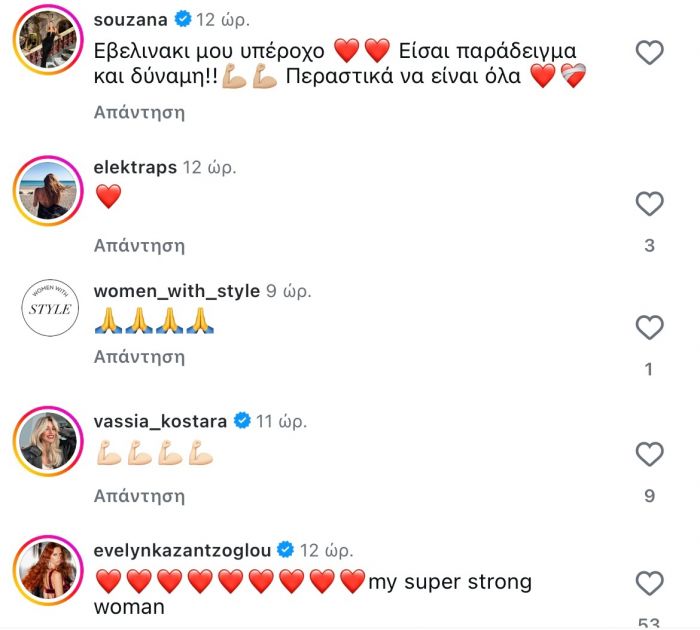Screen dimensions: 700x630
Task: Open women_with_style's profile avatar
Action: (x=47, y=310)
